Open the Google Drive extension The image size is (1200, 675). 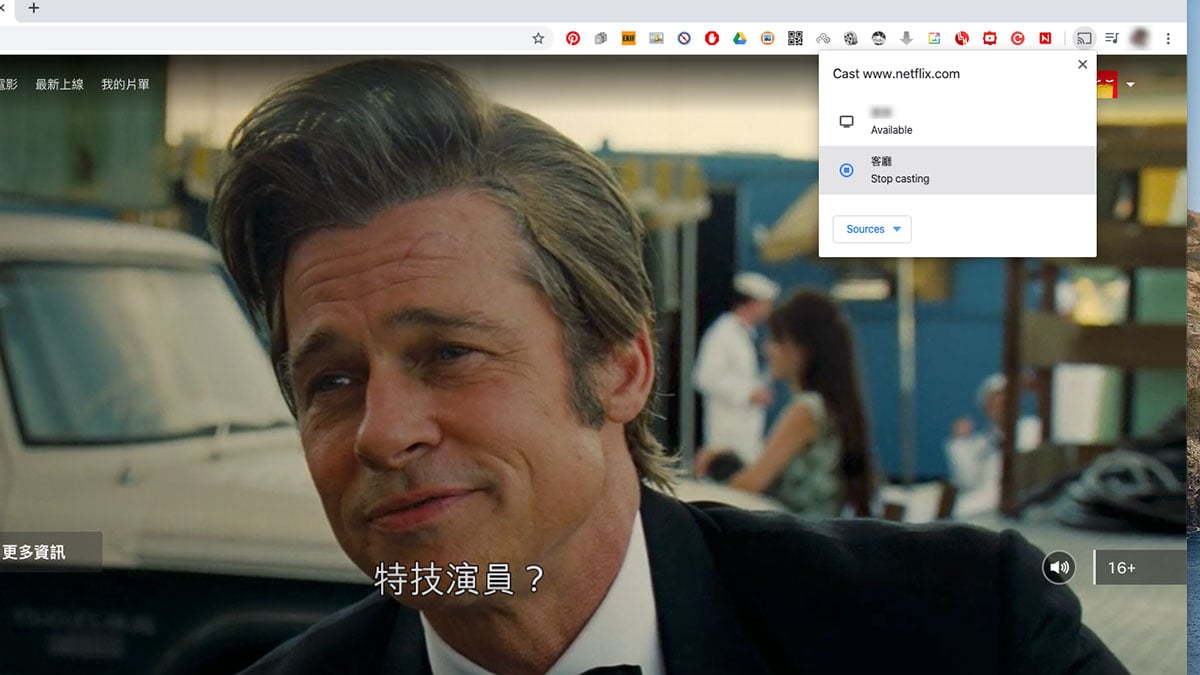coord(740,38)
